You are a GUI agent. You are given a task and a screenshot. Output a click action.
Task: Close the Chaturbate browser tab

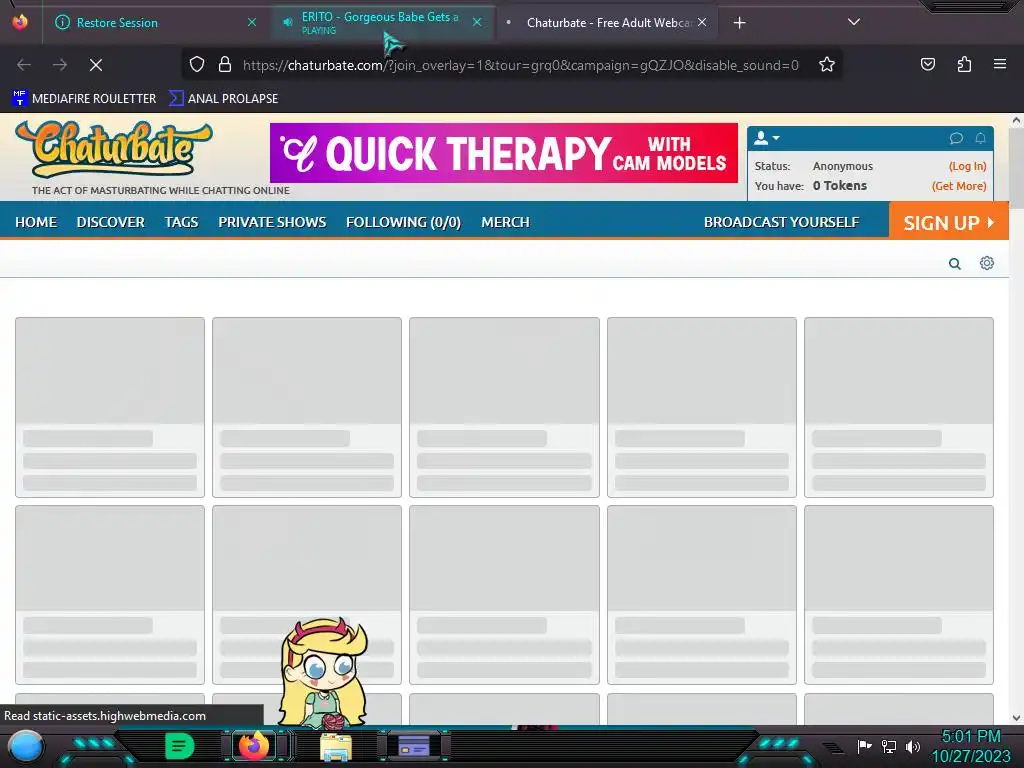tap(702, 23)
